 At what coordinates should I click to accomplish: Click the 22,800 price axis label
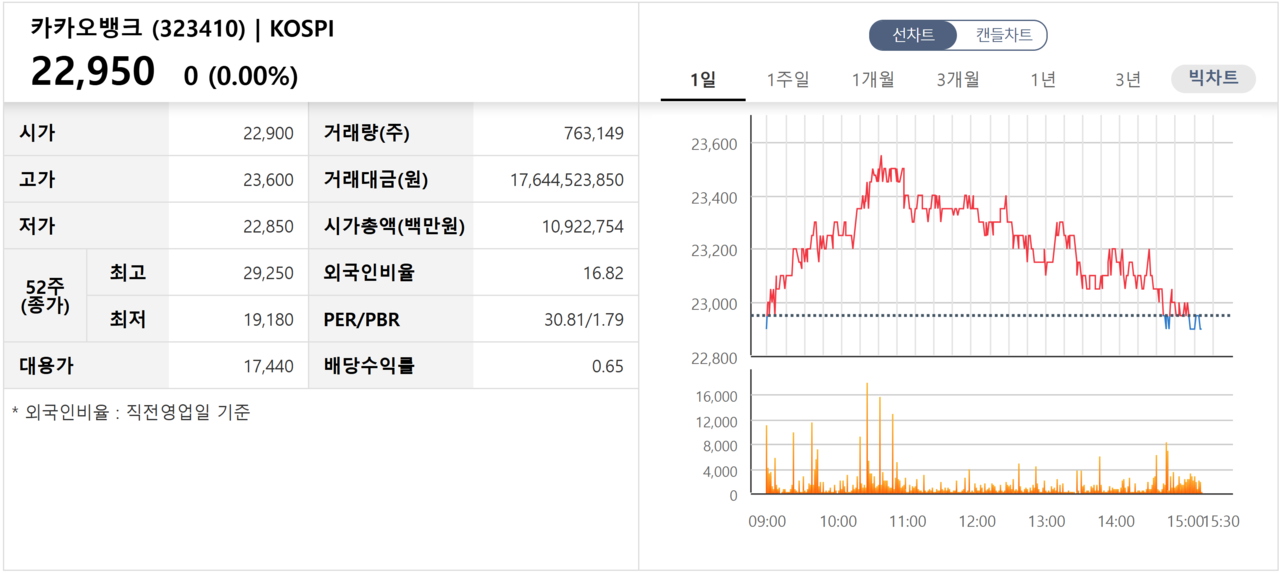[714, 357]
